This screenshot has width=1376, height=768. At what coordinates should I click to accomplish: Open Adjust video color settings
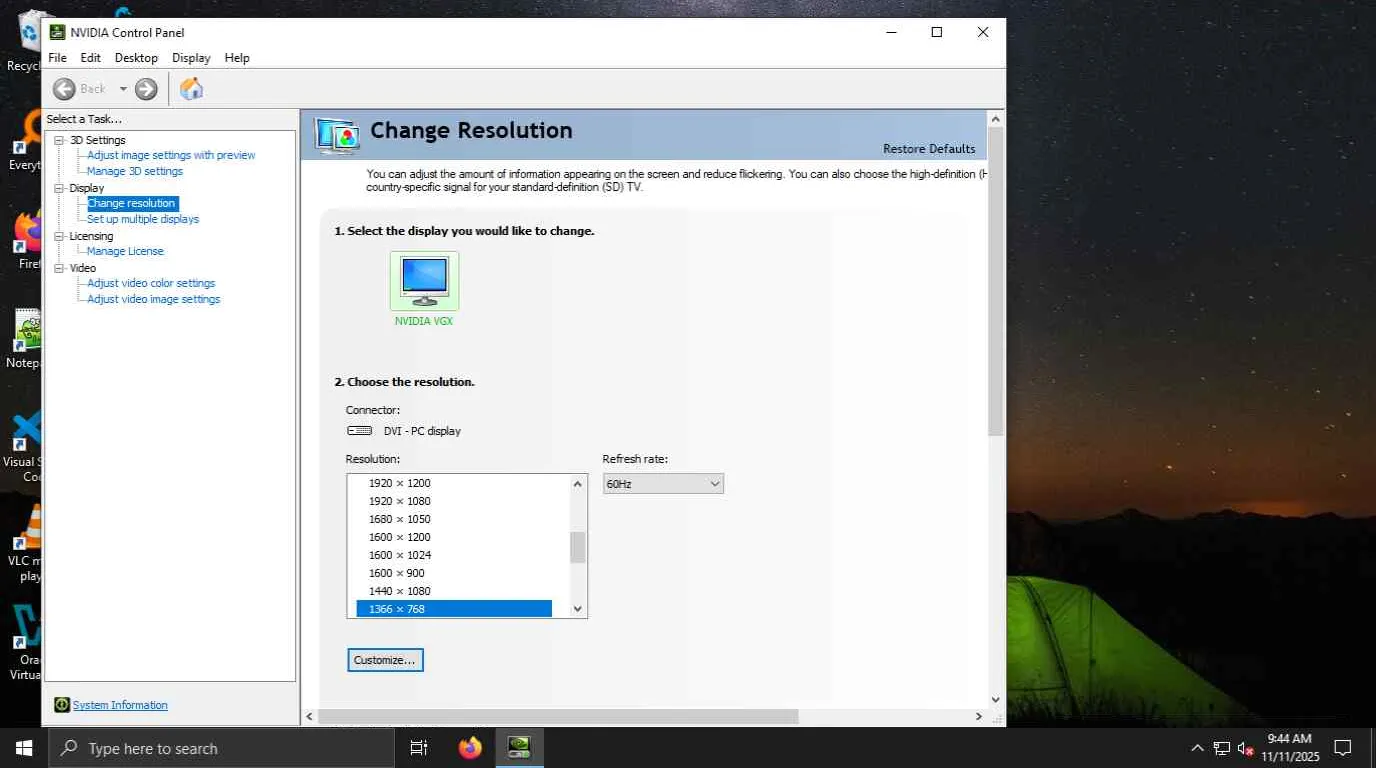(151, 283)
